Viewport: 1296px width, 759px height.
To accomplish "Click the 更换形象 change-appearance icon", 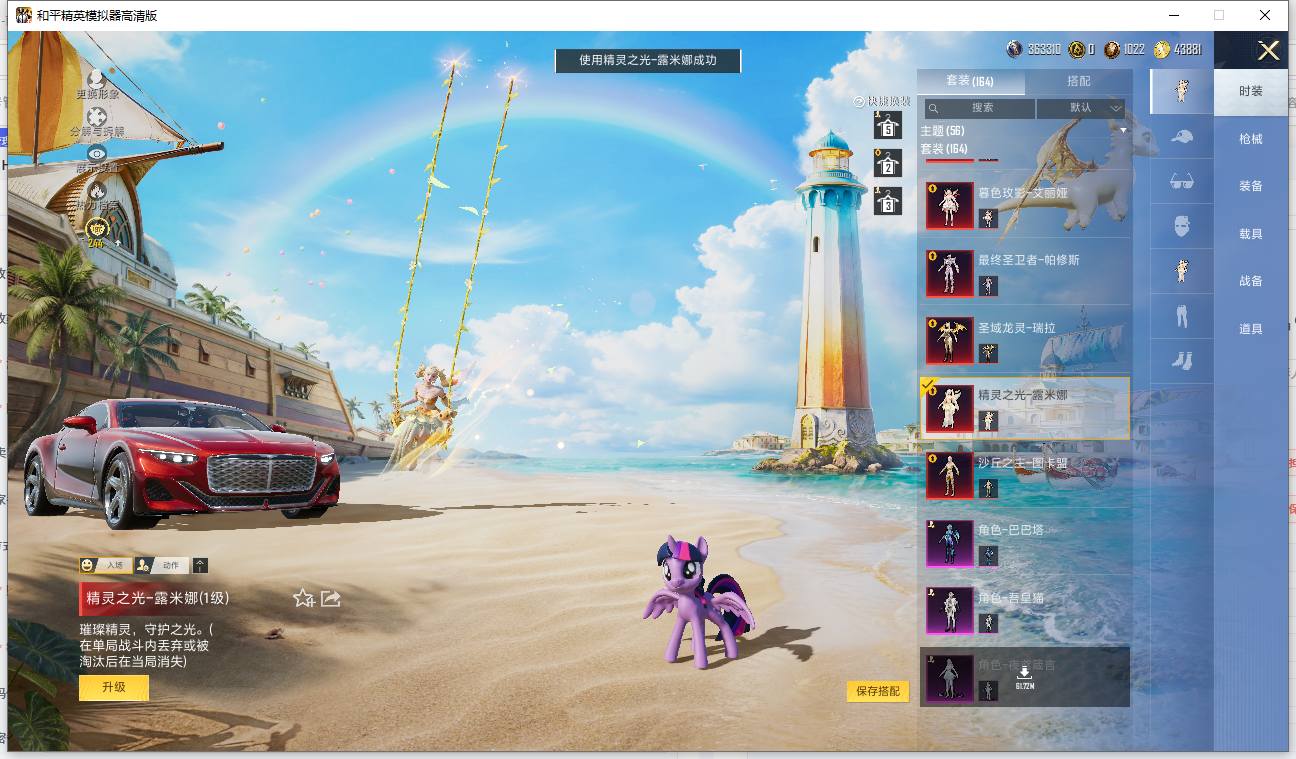I will pyautogui.click(x=97, y=78).
